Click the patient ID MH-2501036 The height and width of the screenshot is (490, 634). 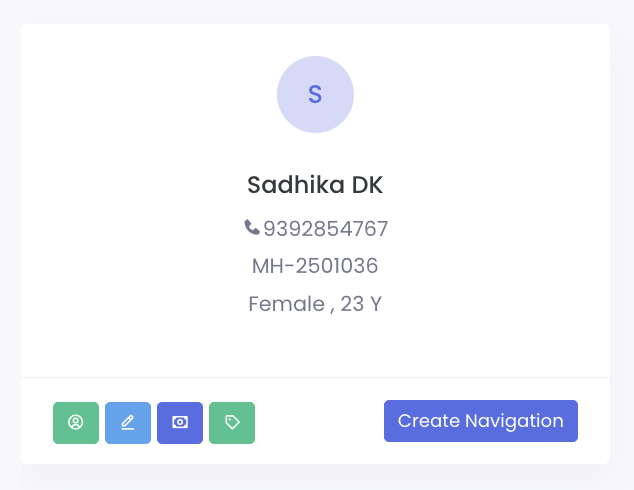(x=315, y=266)
